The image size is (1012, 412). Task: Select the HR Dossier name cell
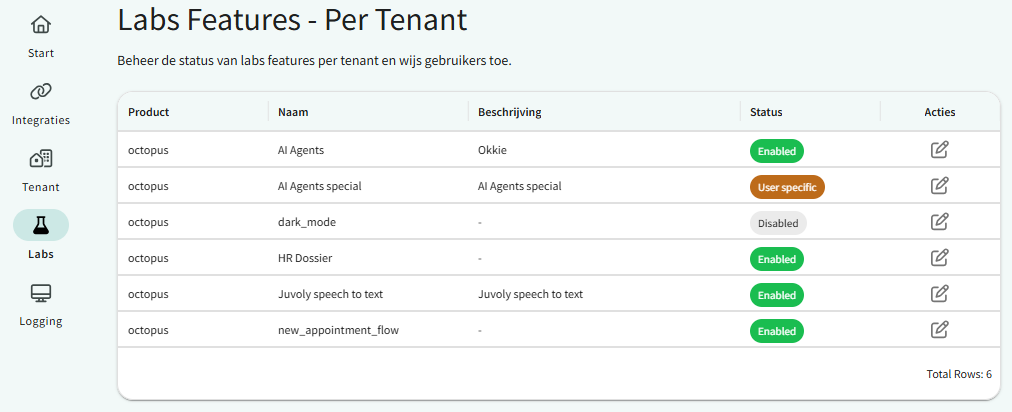[x=305, y=258]
